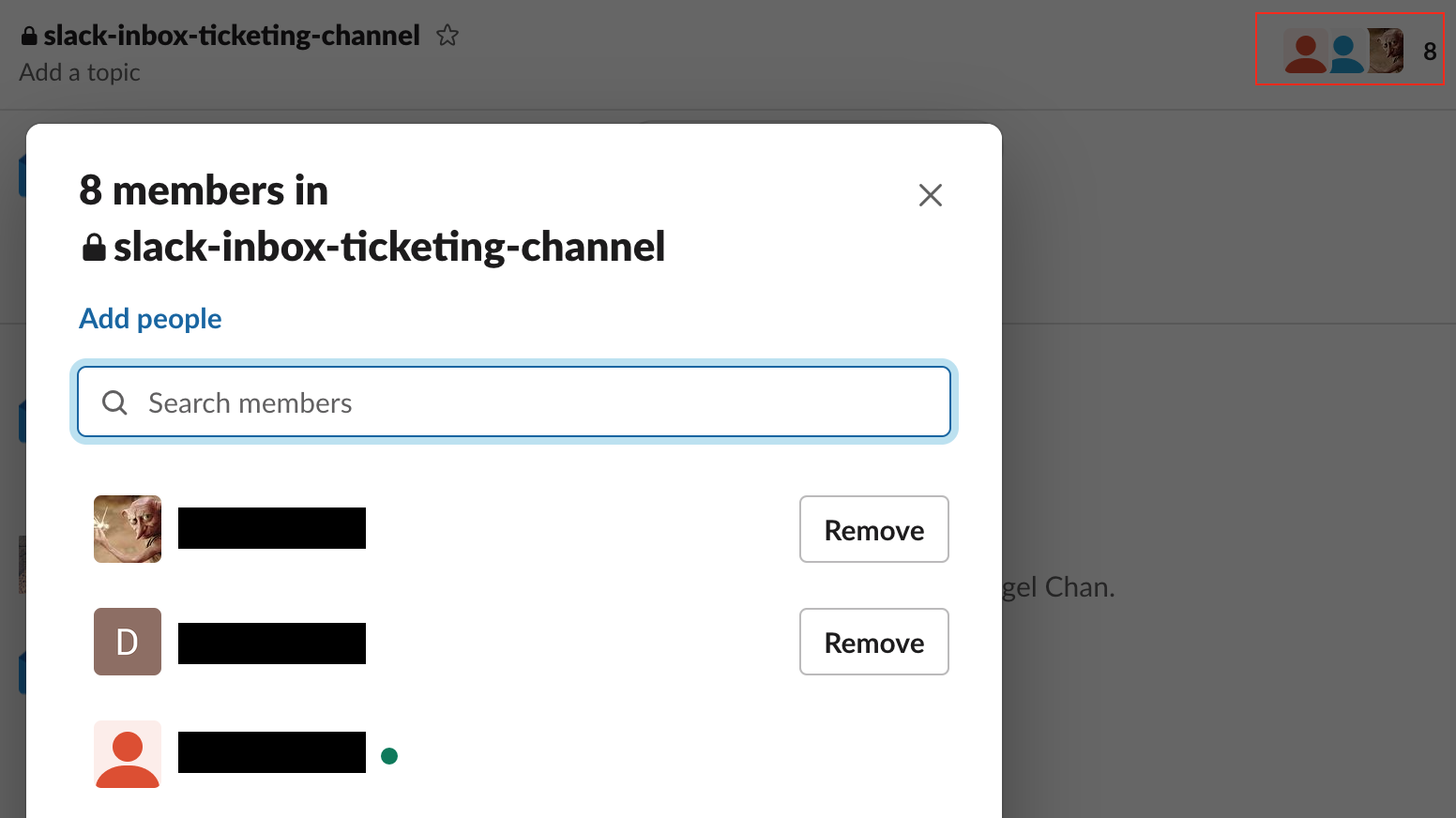Open the first member's profile avatar
The width and height of the screenshot is (1456, 818).
click(127, 529)
